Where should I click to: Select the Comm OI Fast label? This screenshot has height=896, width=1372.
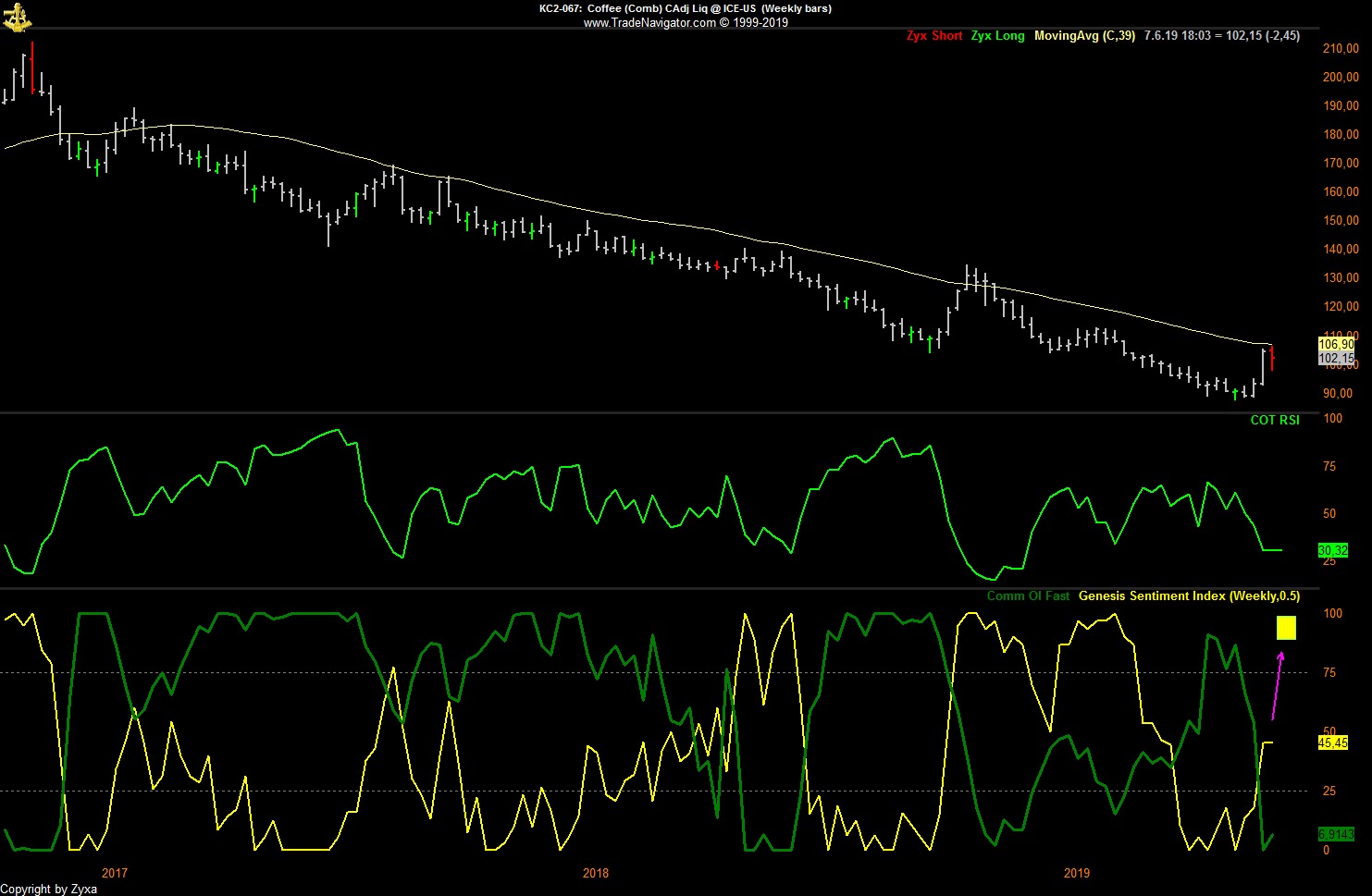[x=1028, y=596]
